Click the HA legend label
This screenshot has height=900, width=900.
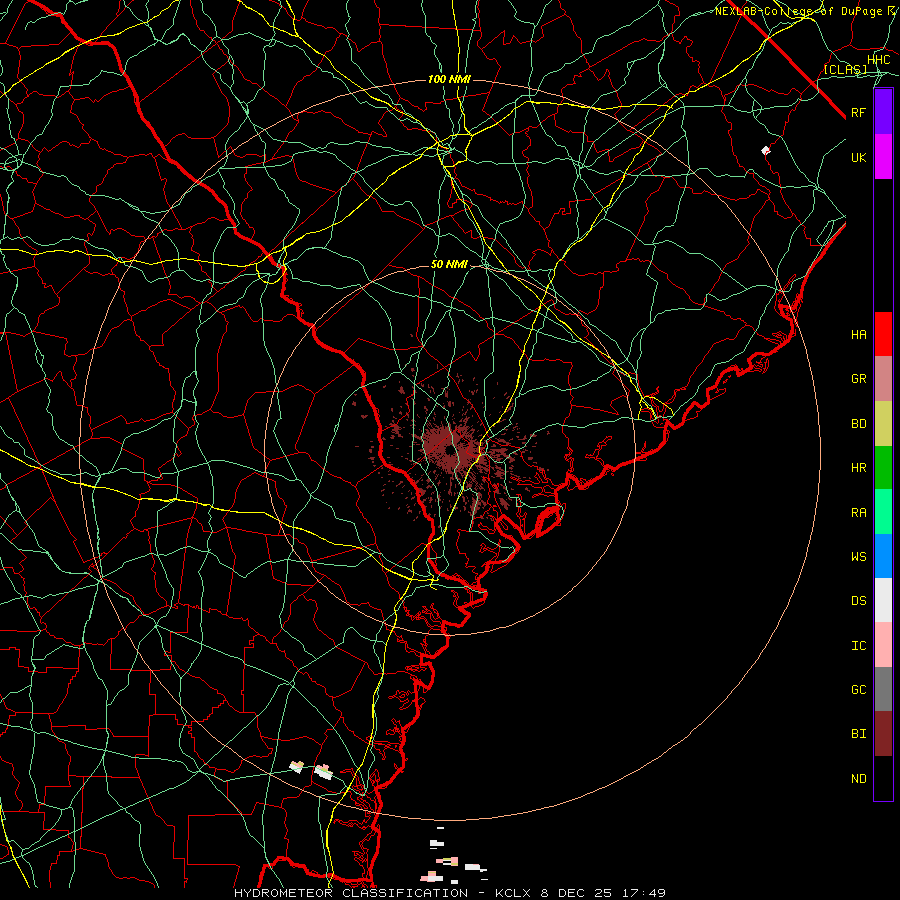(858, 335)
